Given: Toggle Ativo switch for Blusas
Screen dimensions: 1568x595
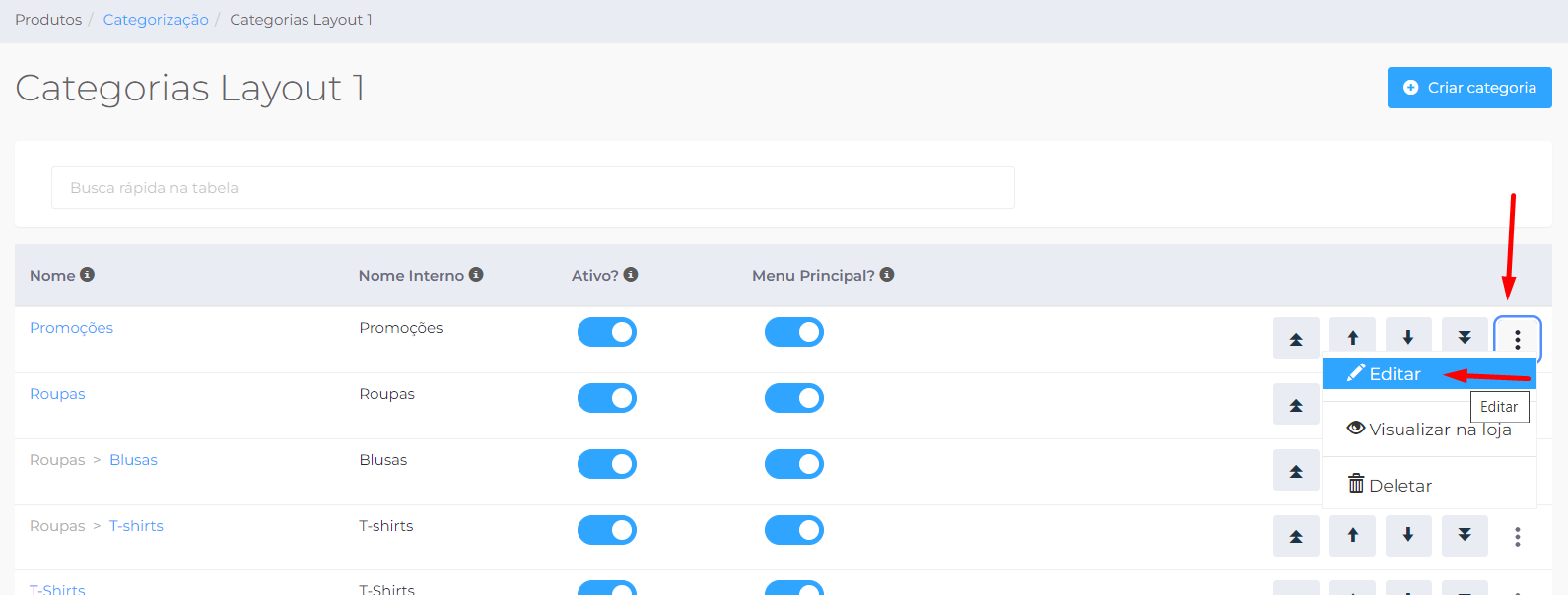Looking at the screenshot, I should coord(607,464).
